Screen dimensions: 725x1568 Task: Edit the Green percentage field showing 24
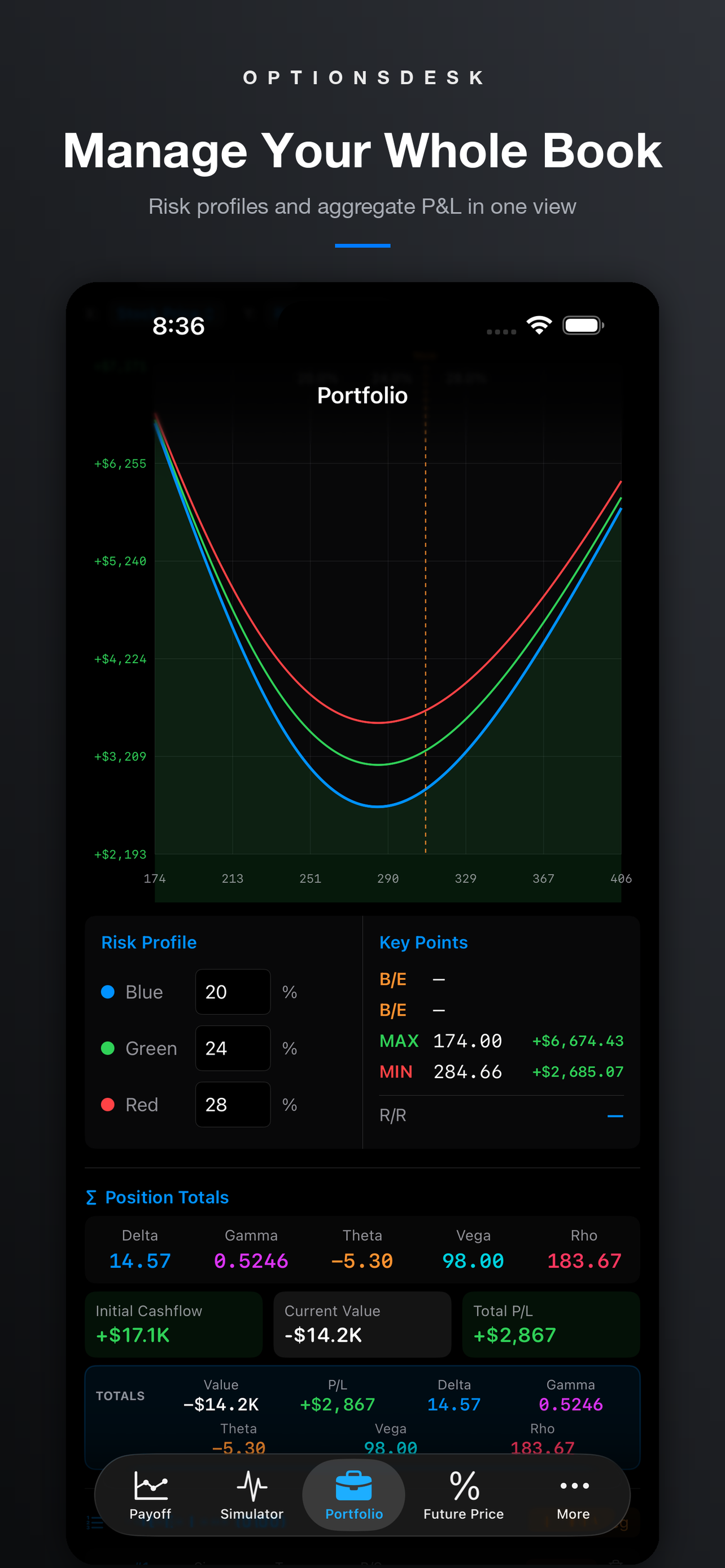click(x=233, y=1048)
